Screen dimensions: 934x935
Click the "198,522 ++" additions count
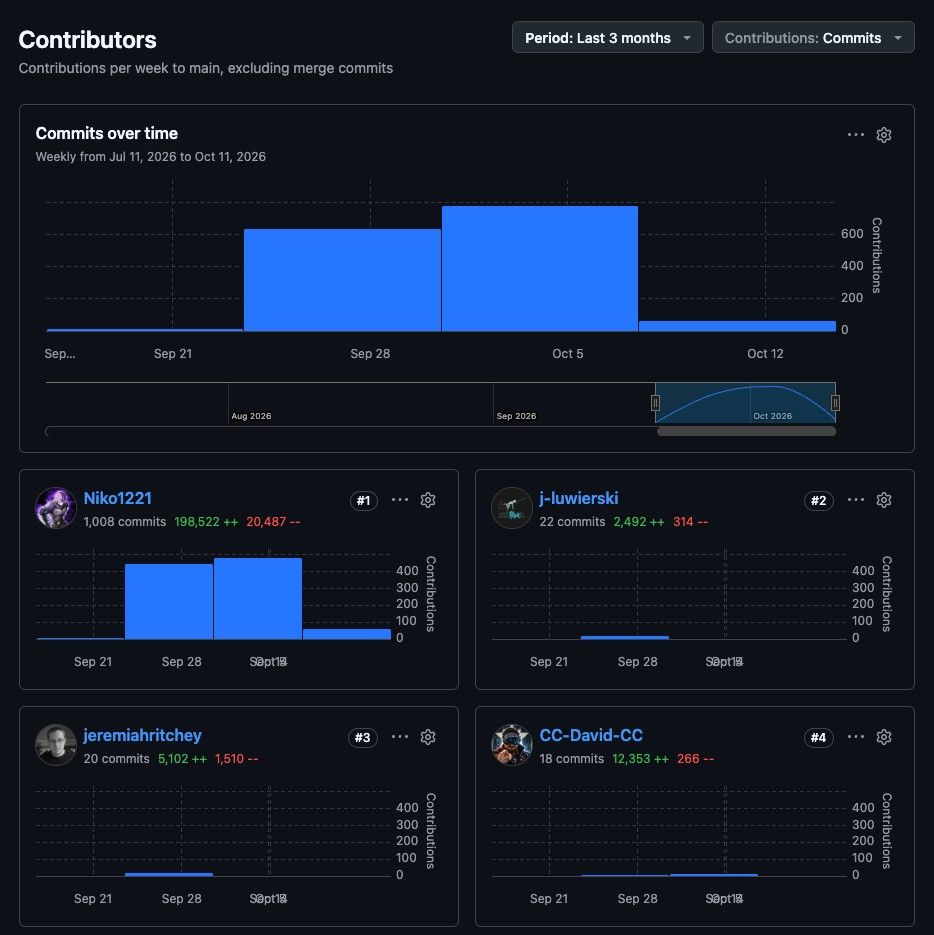[206, 522]
